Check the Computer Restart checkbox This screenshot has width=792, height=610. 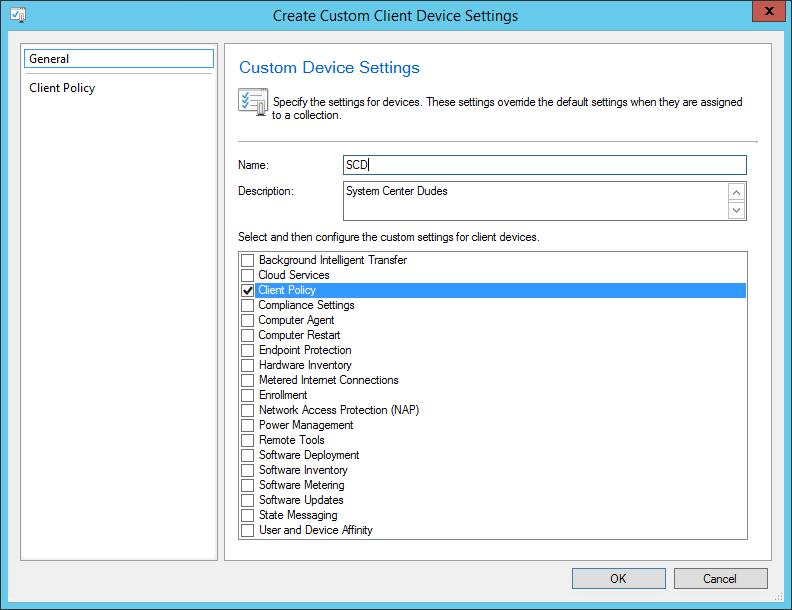coord(248,335)
